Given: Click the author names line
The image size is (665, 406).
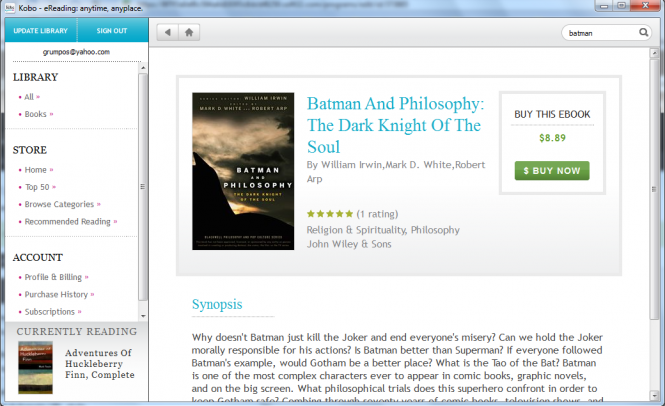Looking at the screenshot, I should (x=396, y=171).
